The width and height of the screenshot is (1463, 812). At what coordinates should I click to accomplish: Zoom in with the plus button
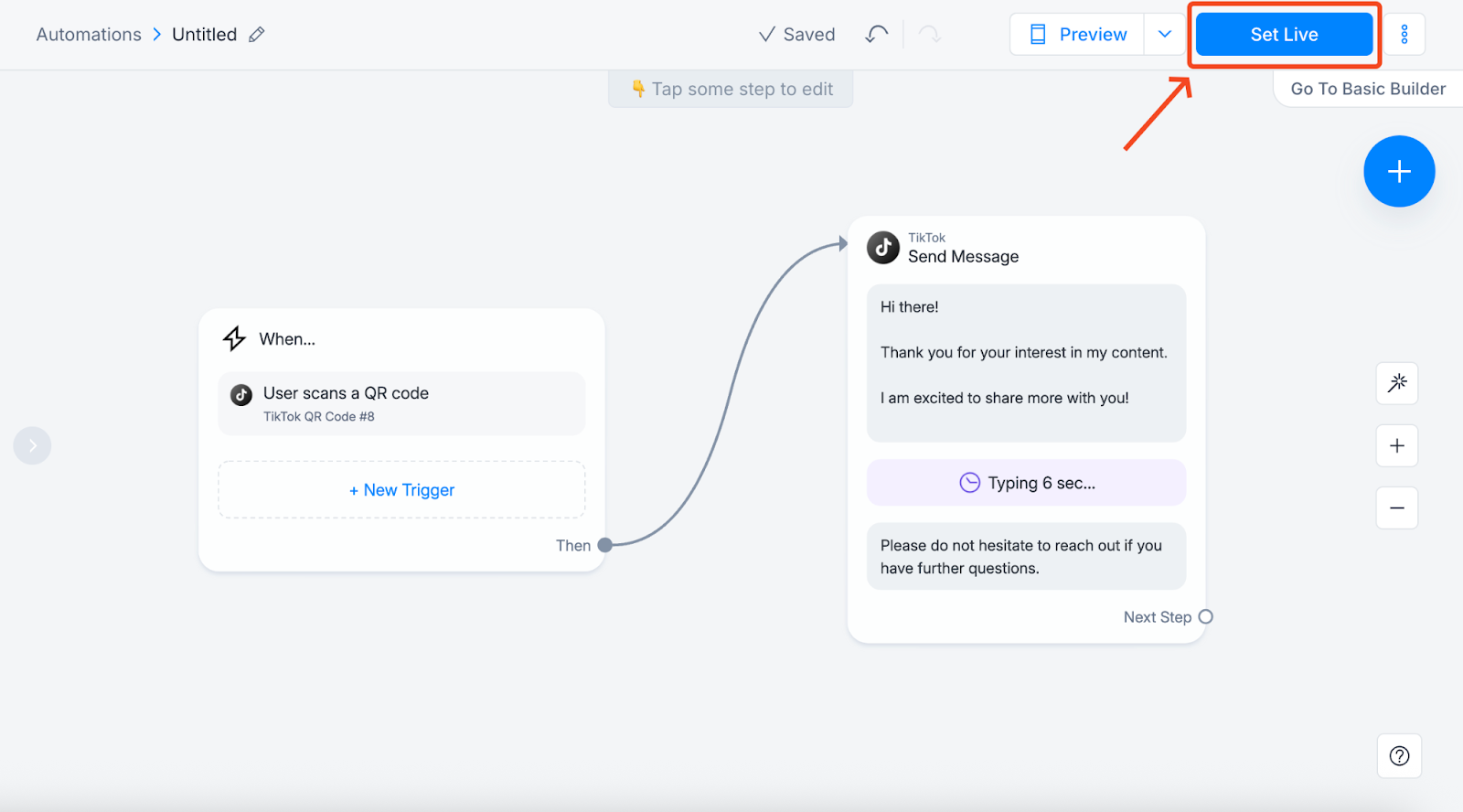(1396, 446)
